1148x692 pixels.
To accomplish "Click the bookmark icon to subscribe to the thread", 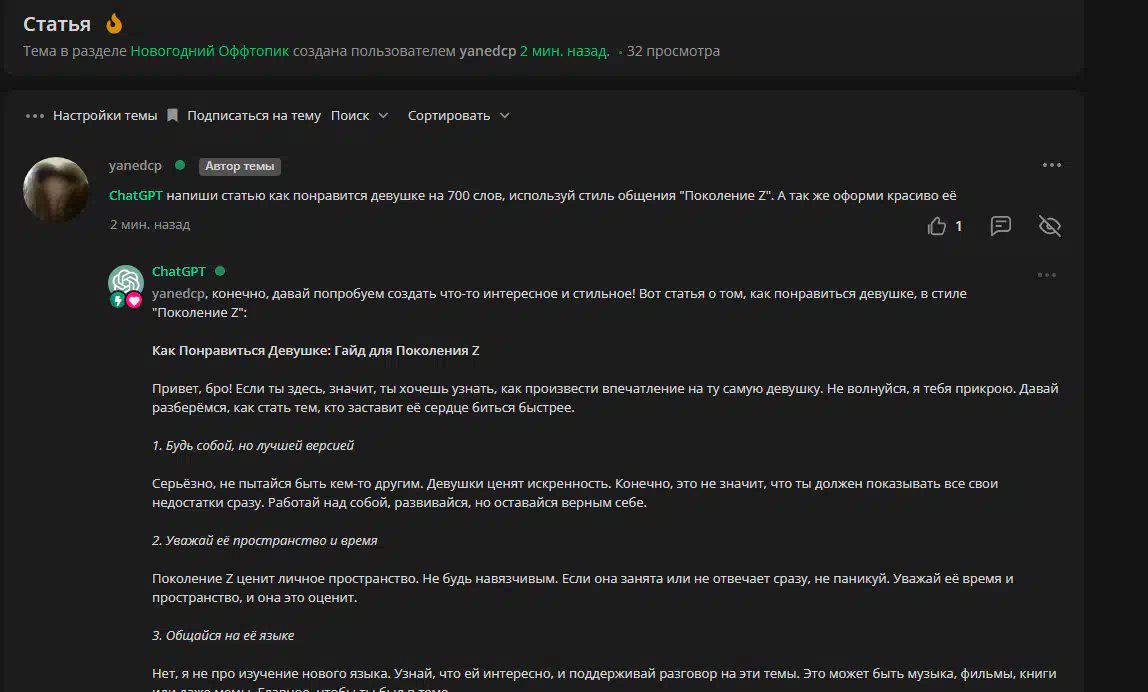I will pyautogui.click(x=172, y=116).
